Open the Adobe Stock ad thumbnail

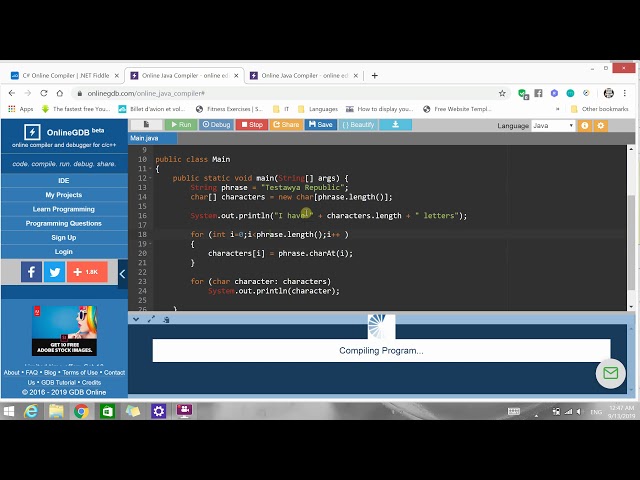coord(64,330)
